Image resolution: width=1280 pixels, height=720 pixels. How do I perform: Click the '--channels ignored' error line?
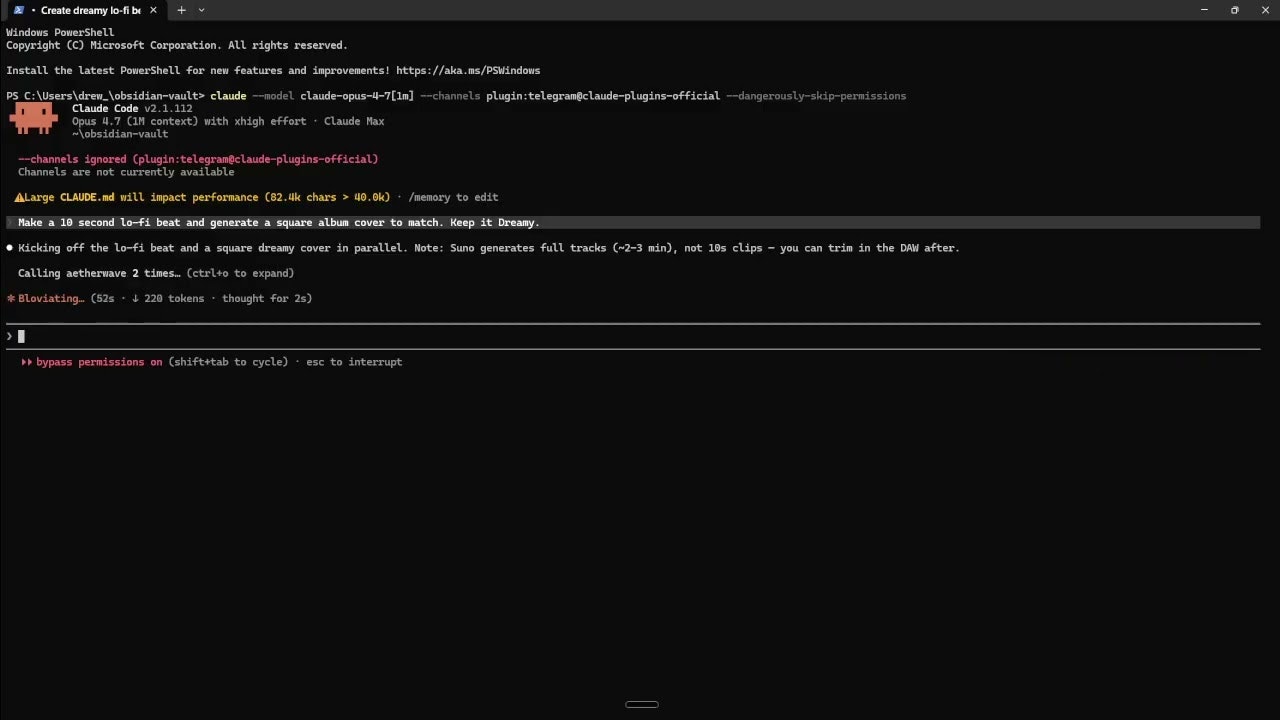click(198, 159)
